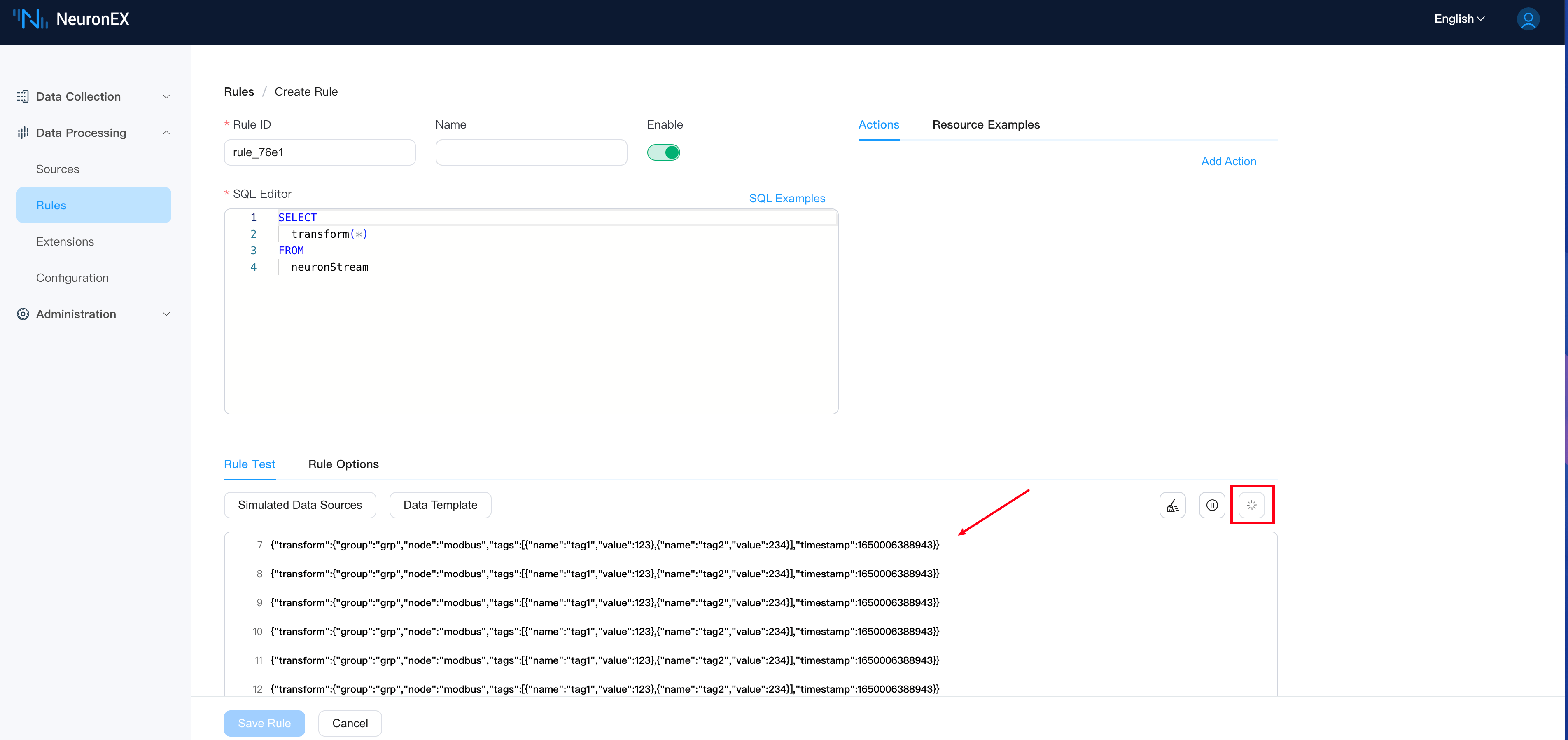Open the SQL Examples link
1568x740 pixels.
786,199
